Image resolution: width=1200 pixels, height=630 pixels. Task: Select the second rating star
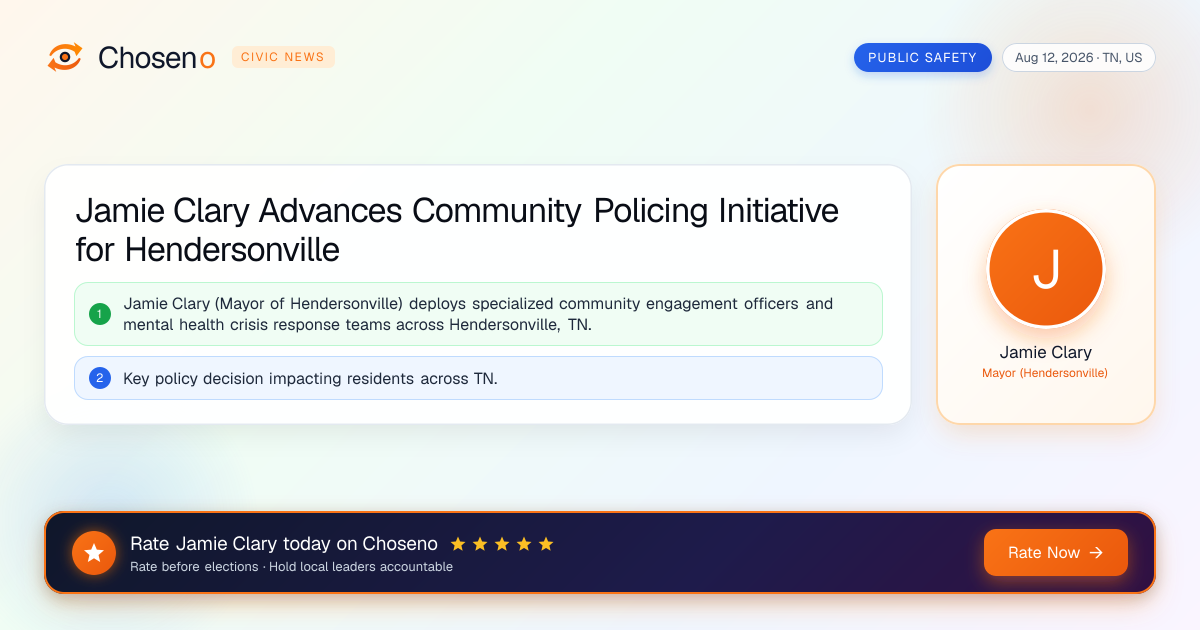pos(480,544)
